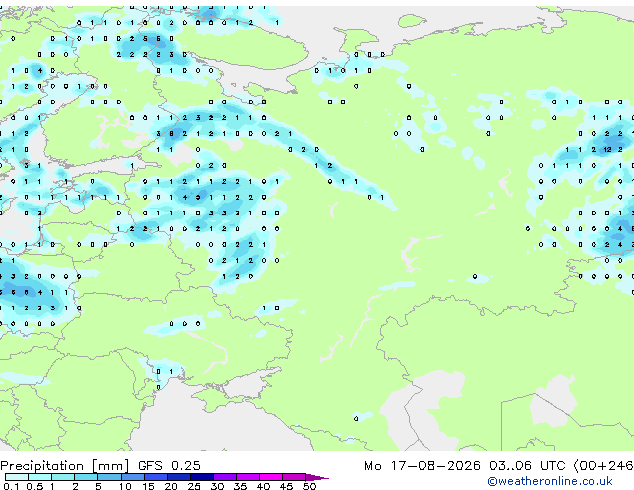Select the 'GFS 0.25' model label
634x490 pixels.
click(169, 466)
